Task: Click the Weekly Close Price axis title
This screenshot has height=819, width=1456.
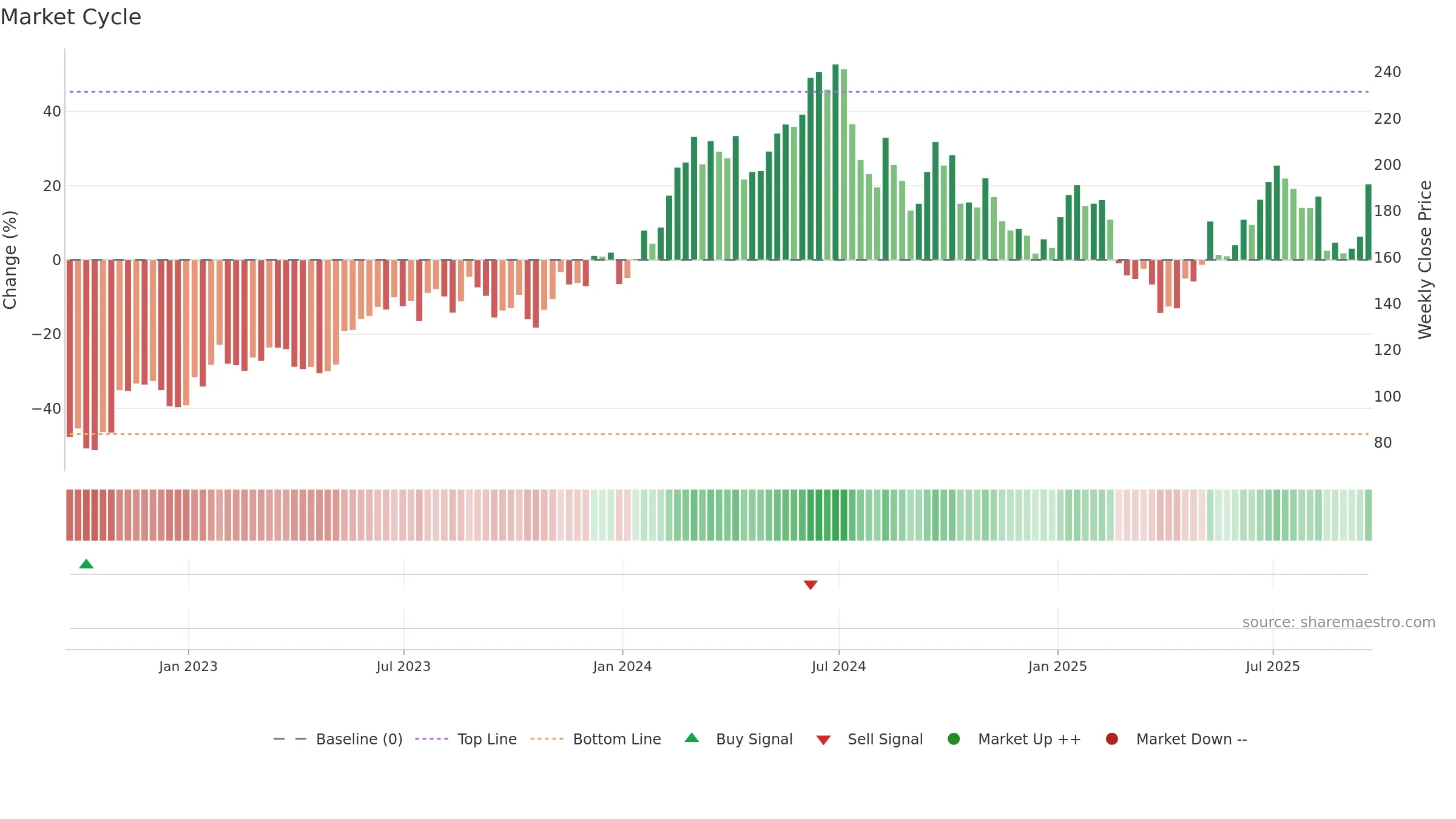Action: click(1425, 260)
